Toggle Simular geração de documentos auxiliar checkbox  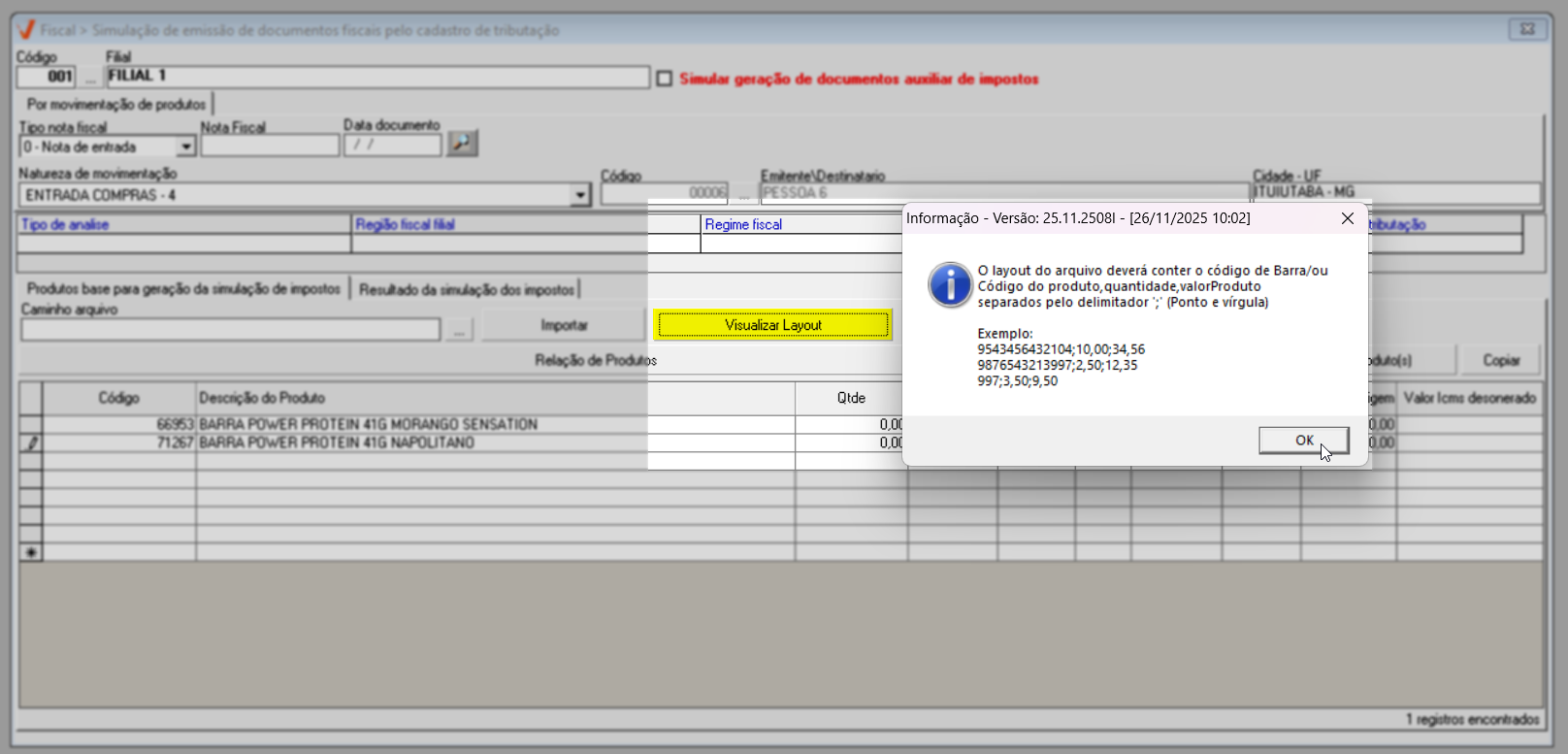click(665, 79)
